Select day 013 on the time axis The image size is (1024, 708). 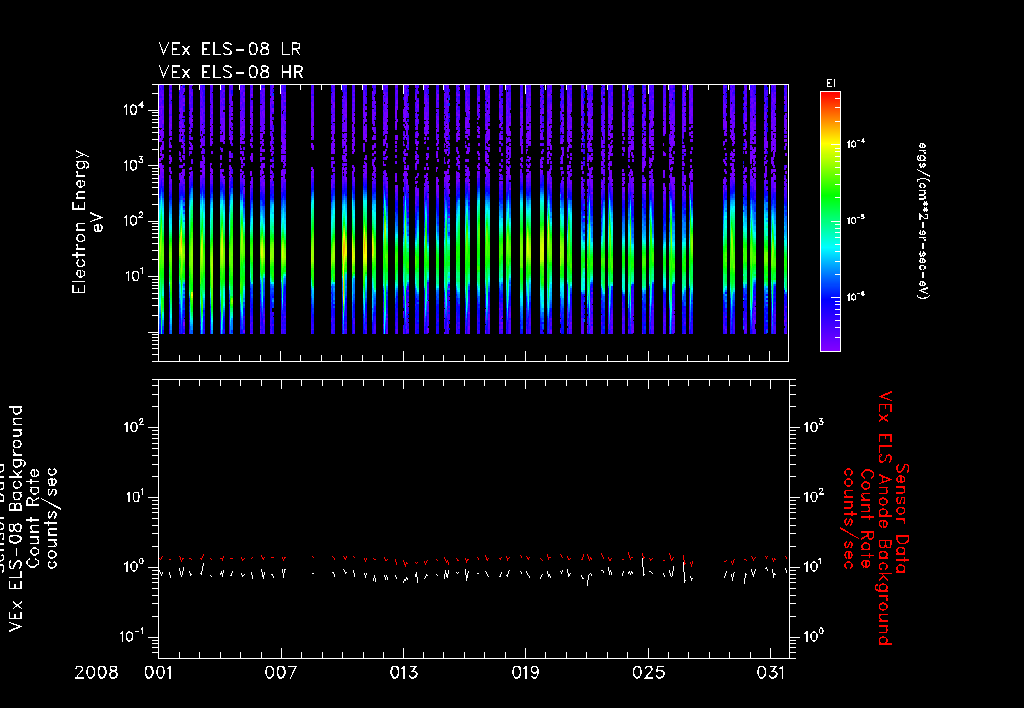point(404,671)
